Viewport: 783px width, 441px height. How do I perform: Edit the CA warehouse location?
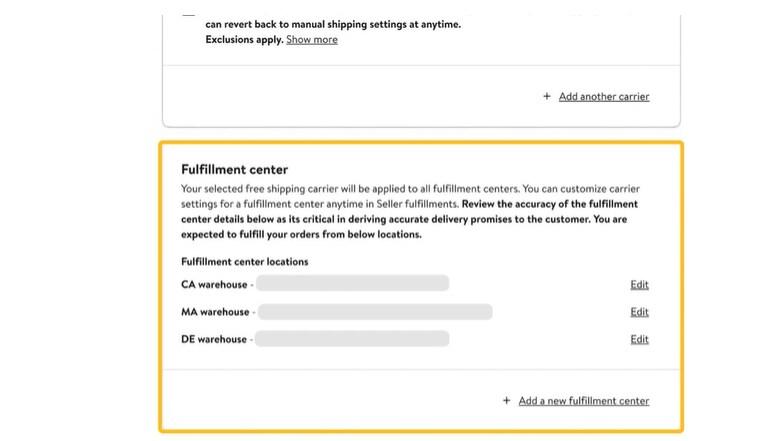point(639,285)
